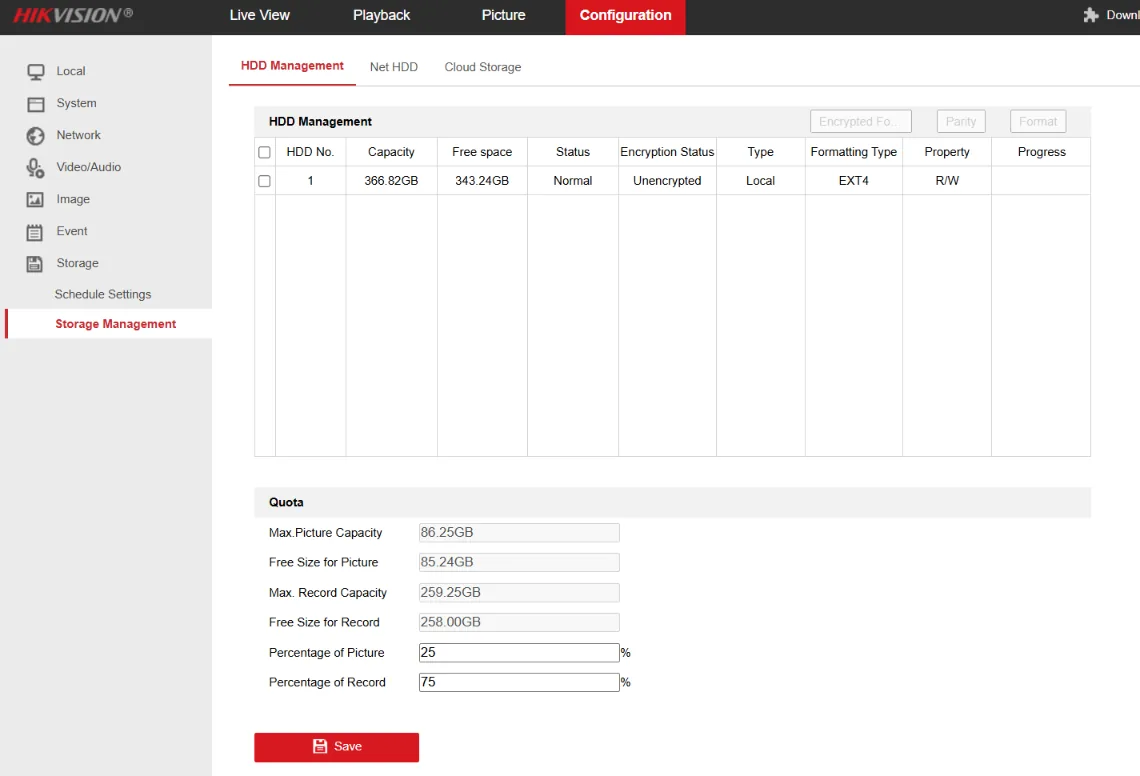The width and height of the screenshot is (1140, 776).
Task: Click the Local monitor icon in sidebar
Action: [x=35, y=71]
